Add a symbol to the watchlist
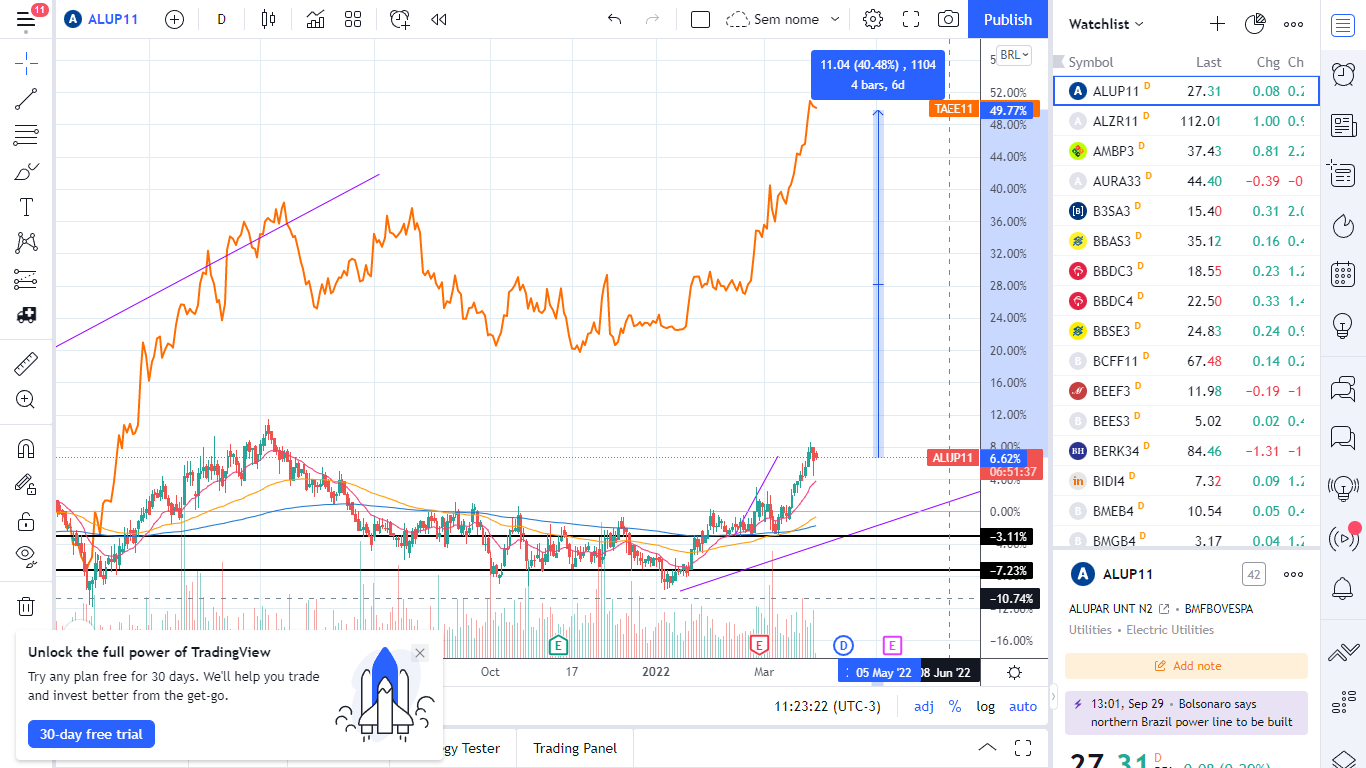The image size is (1366, 768). 1217,24
